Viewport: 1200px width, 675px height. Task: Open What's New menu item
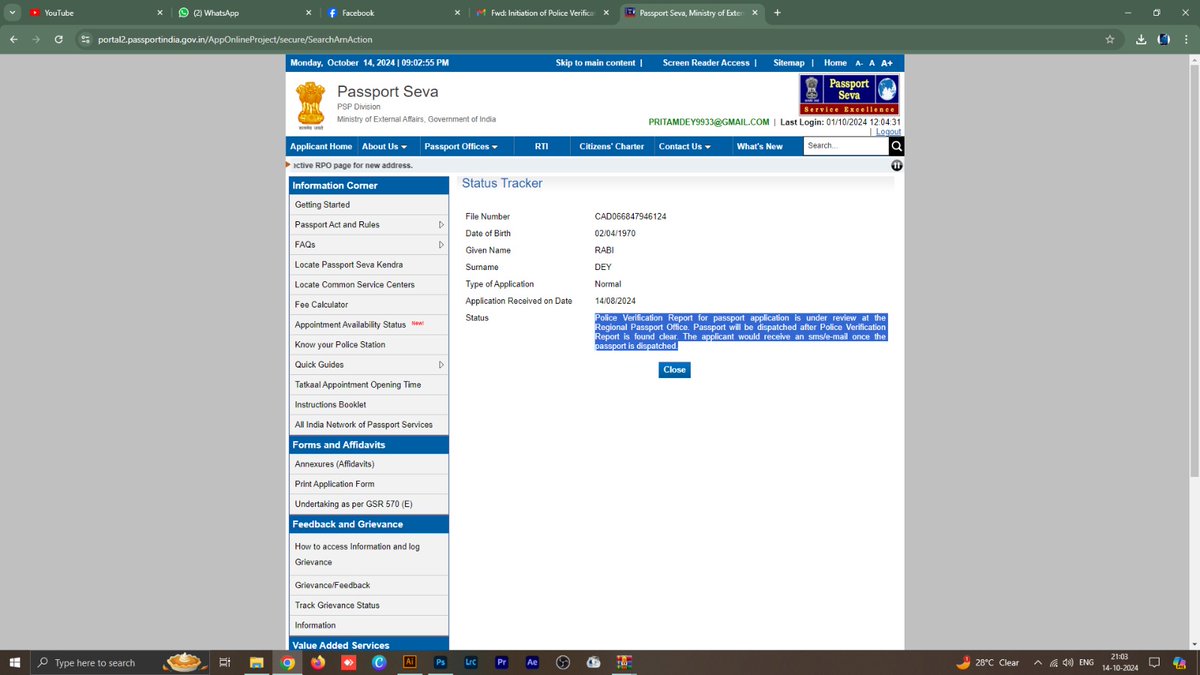click(760, 146)
